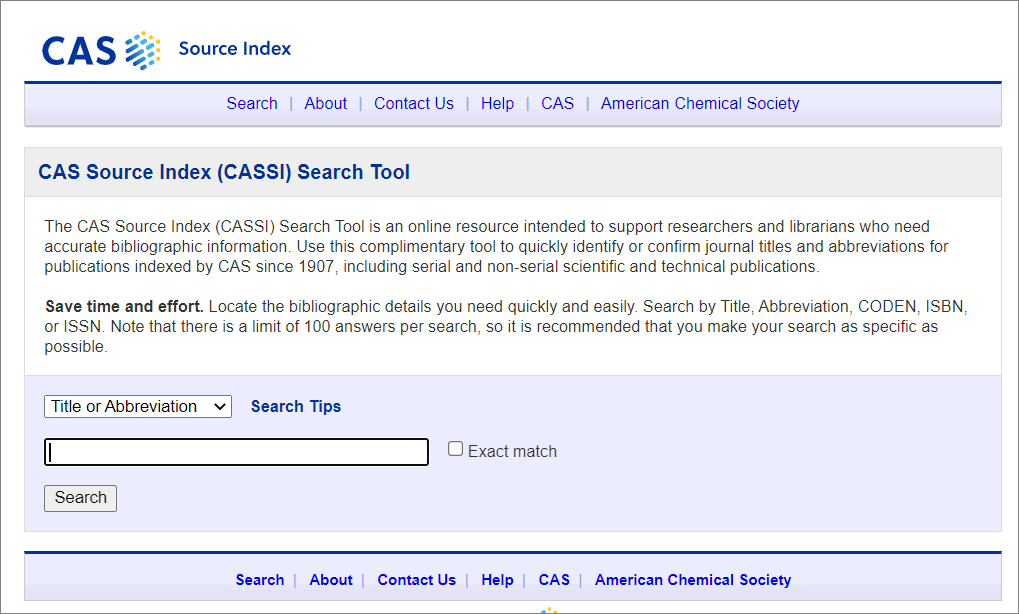Focus the search text input field
Viewport: 1019px width, 614px height.
tap(237, 452)
